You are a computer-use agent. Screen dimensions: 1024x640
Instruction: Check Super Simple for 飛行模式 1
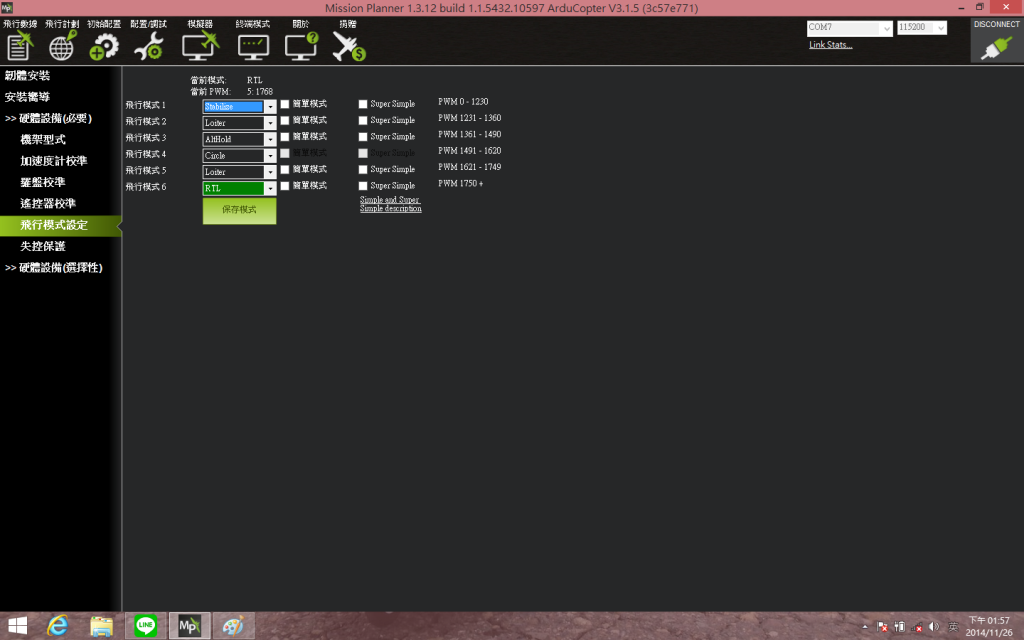click(x=363, y=104)
